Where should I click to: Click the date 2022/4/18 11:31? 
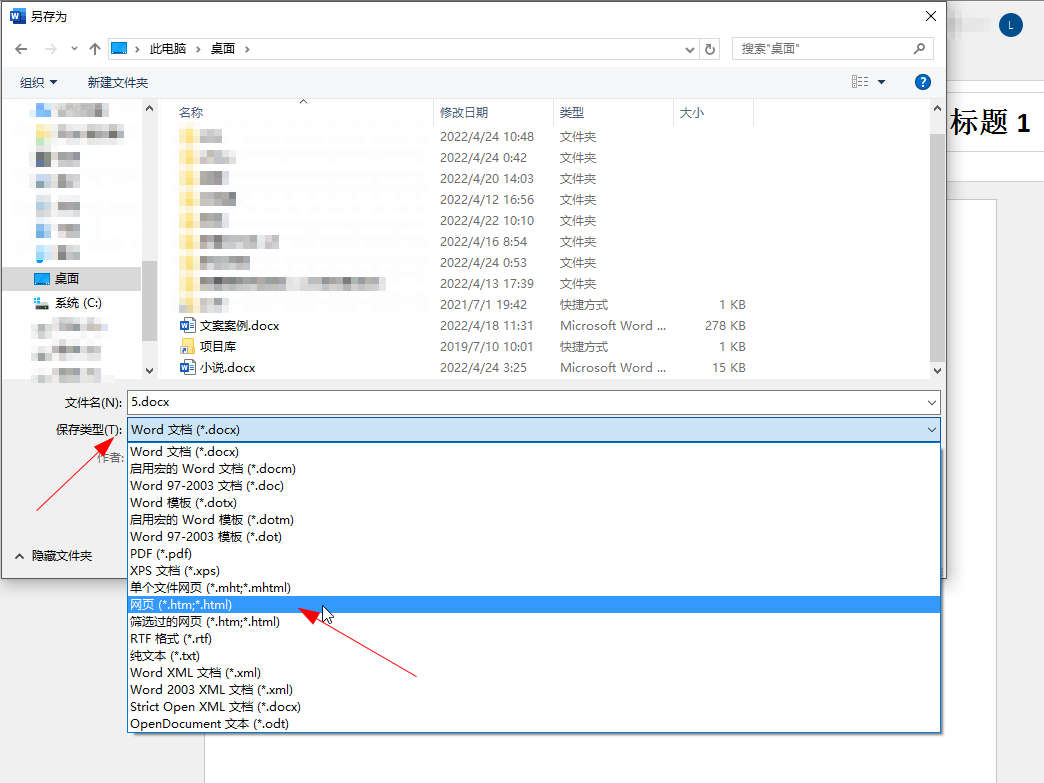[x=487, y=326]
